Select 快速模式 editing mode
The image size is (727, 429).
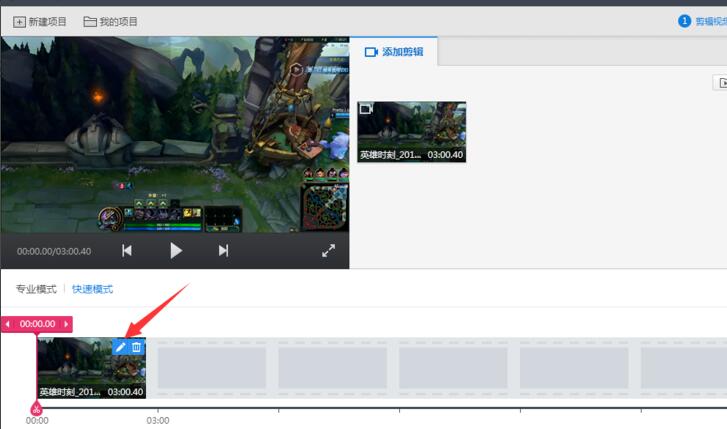pyautogui.click(x=92, y=289)
